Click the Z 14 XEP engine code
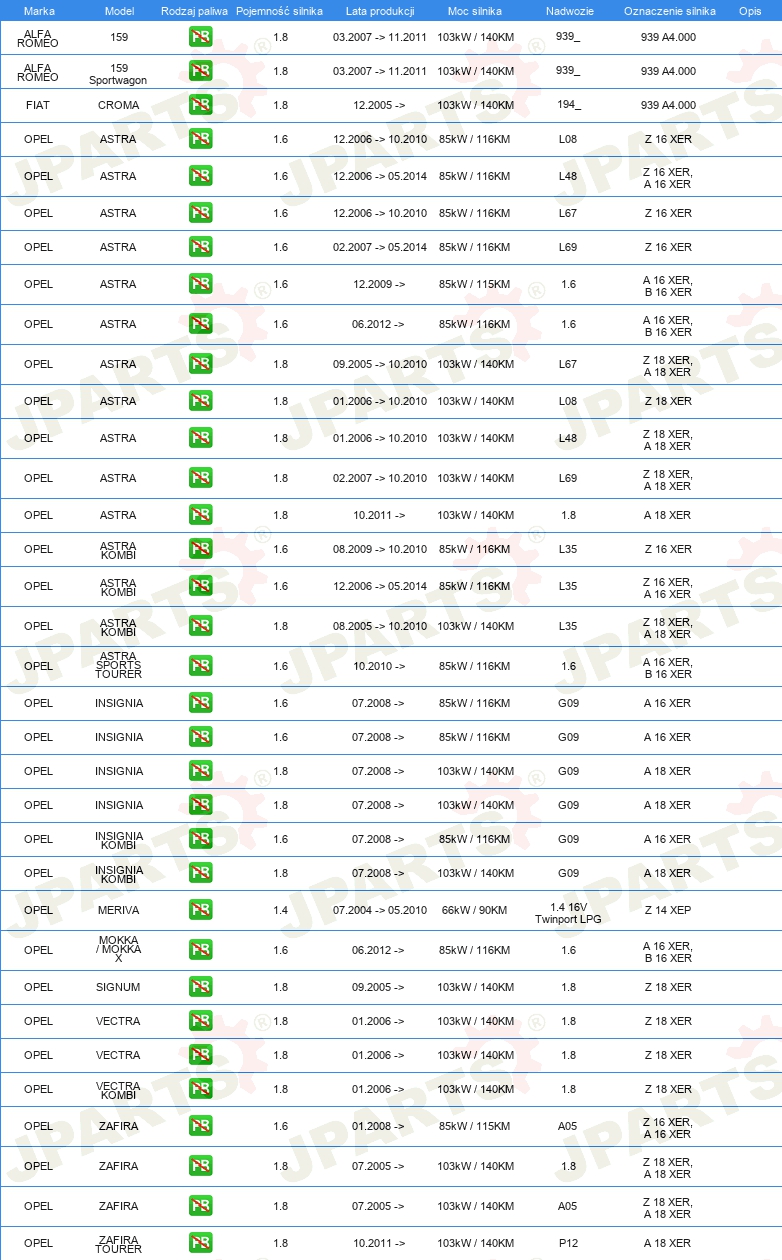This screenshot has height=1260, width=782. pos(668,910)
